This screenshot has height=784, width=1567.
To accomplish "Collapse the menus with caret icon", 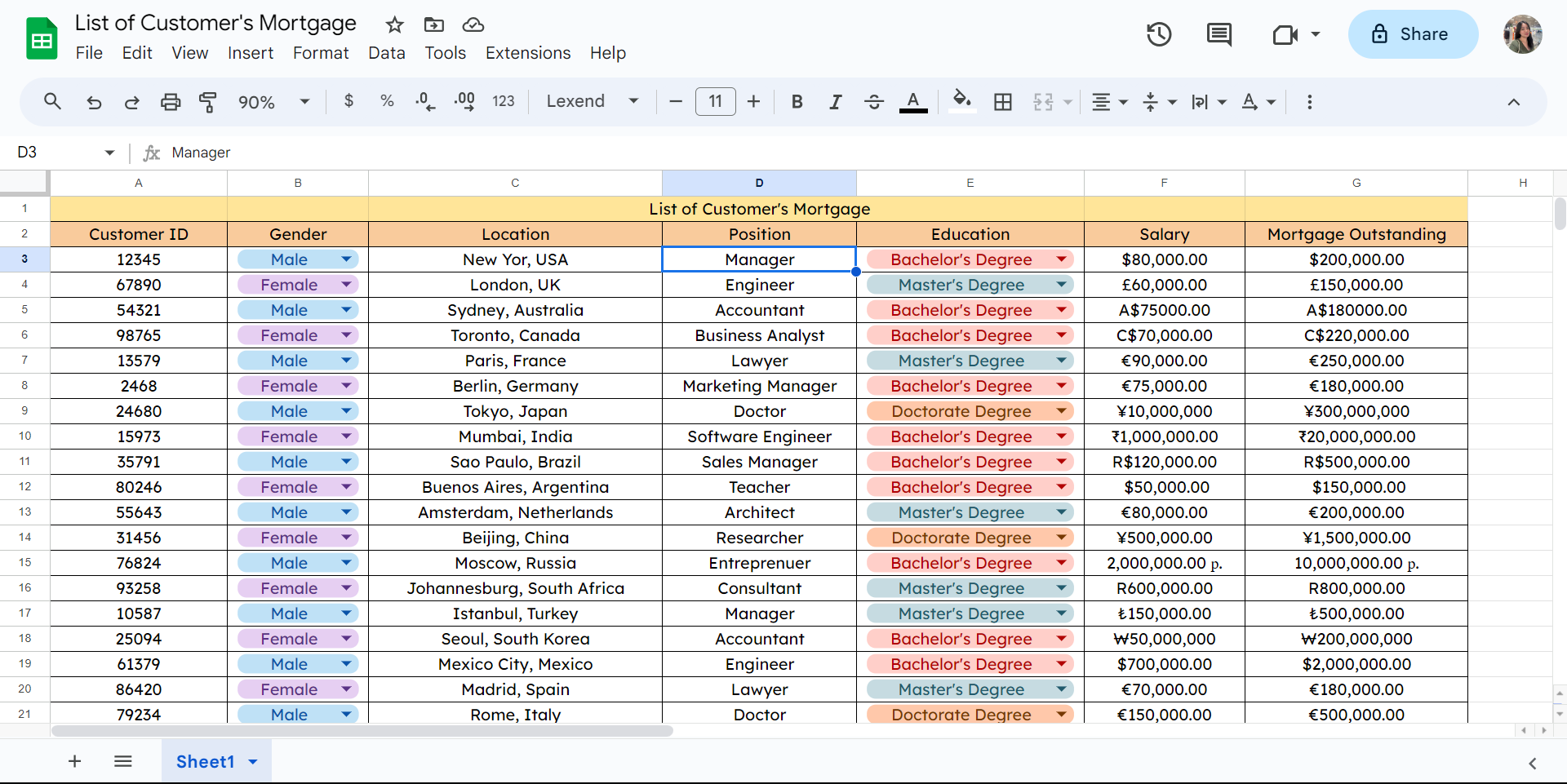I will [1514, 102].
